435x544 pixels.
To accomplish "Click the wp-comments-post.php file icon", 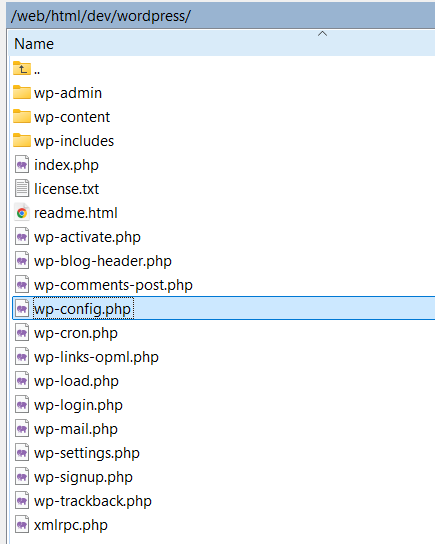I will pos(22,284).
